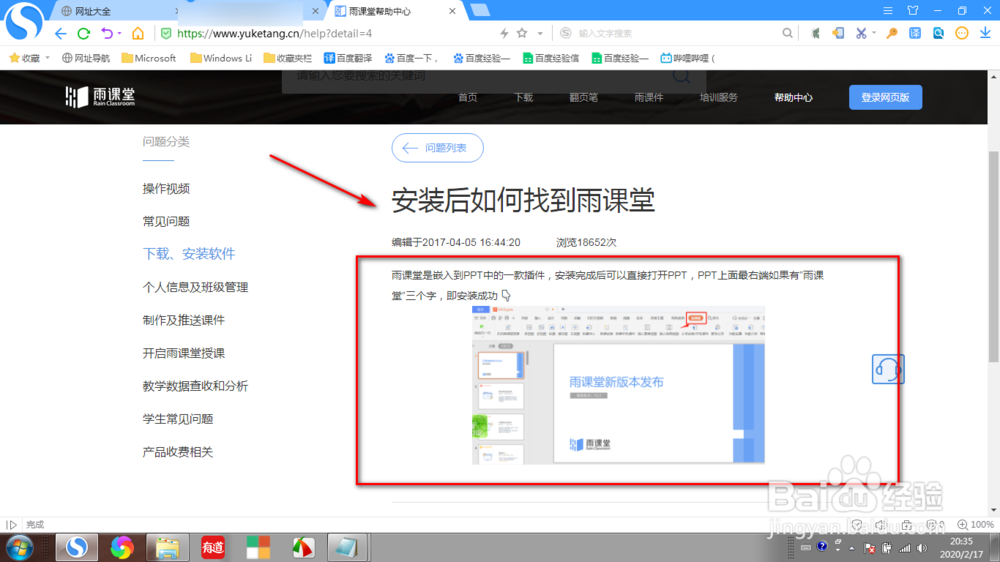Open 下载 in the site navigation
Image resolution: width=1000 pixels, height=562 pixels.
pos(523,98)
